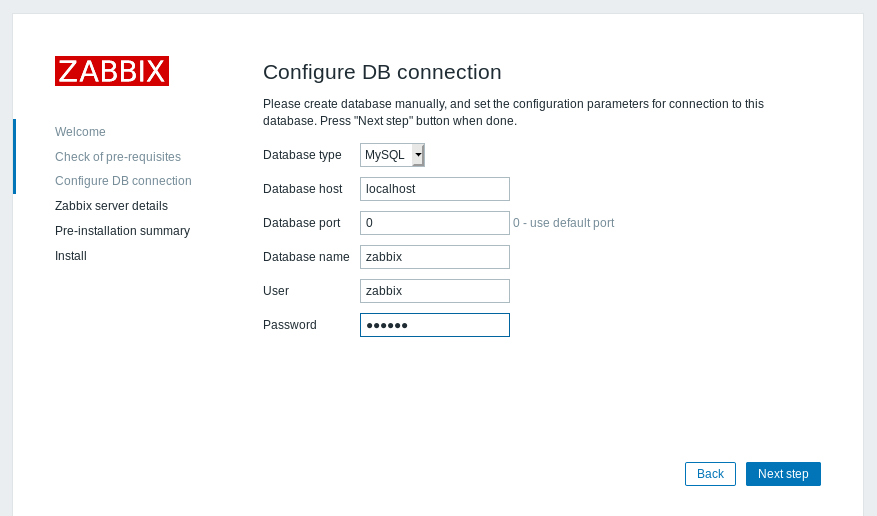
Task: Click the default port hint text
Action: click(x=564, y=223)
